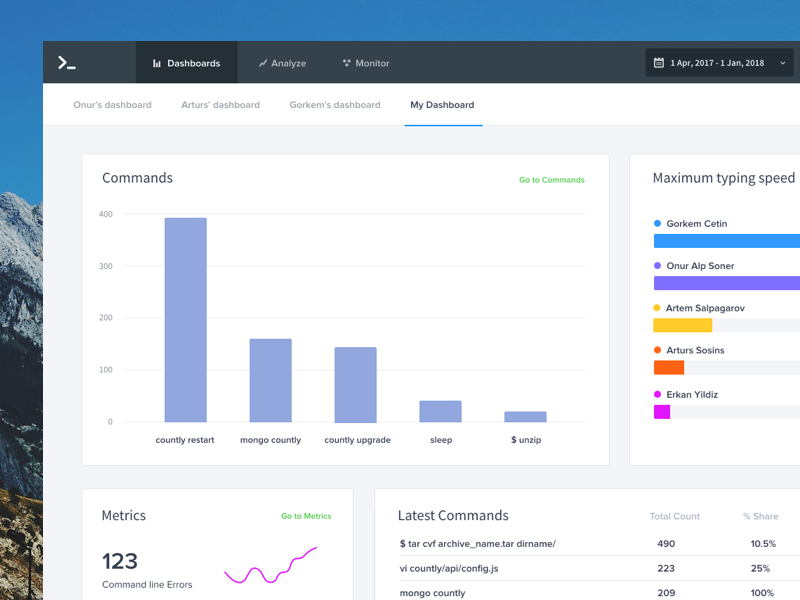
Task: Click the Dashboards bar chart icon
Action: (157, 63)
